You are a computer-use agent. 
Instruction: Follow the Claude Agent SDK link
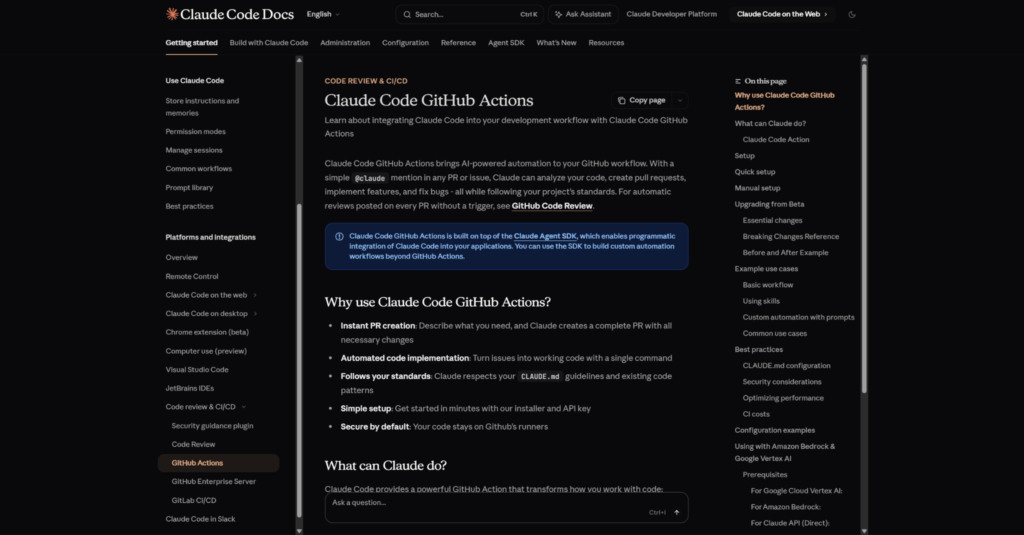(545, 236)
